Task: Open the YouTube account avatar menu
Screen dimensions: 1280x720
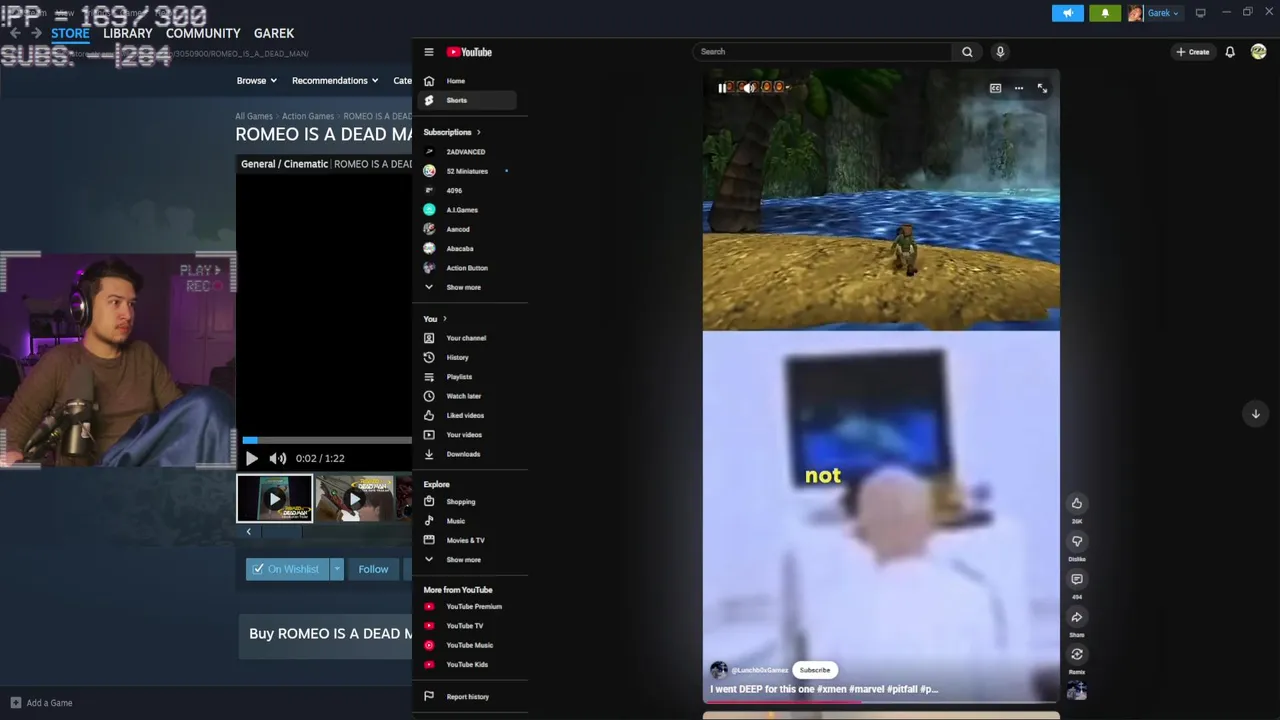Action: click(1258, 52)
